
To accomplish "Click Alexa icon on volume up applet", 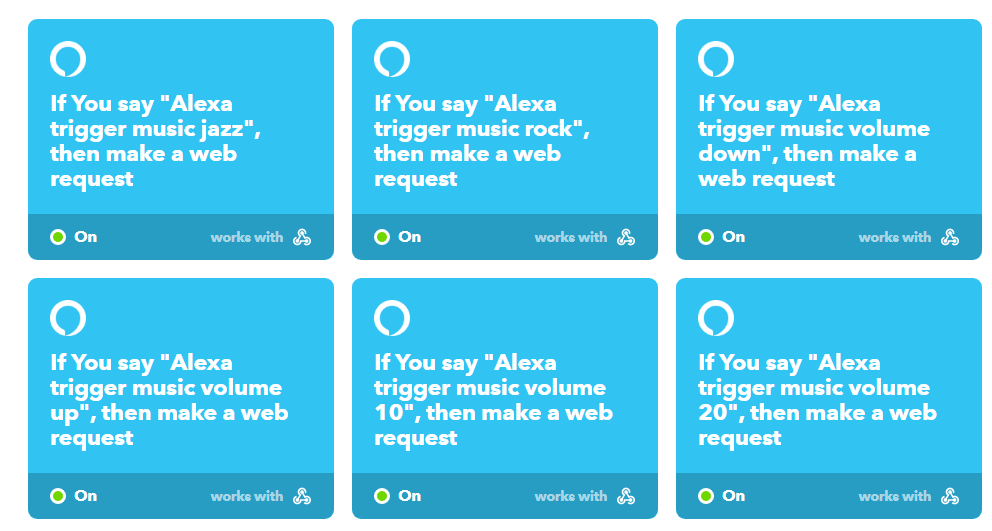I will coord(68,318).
